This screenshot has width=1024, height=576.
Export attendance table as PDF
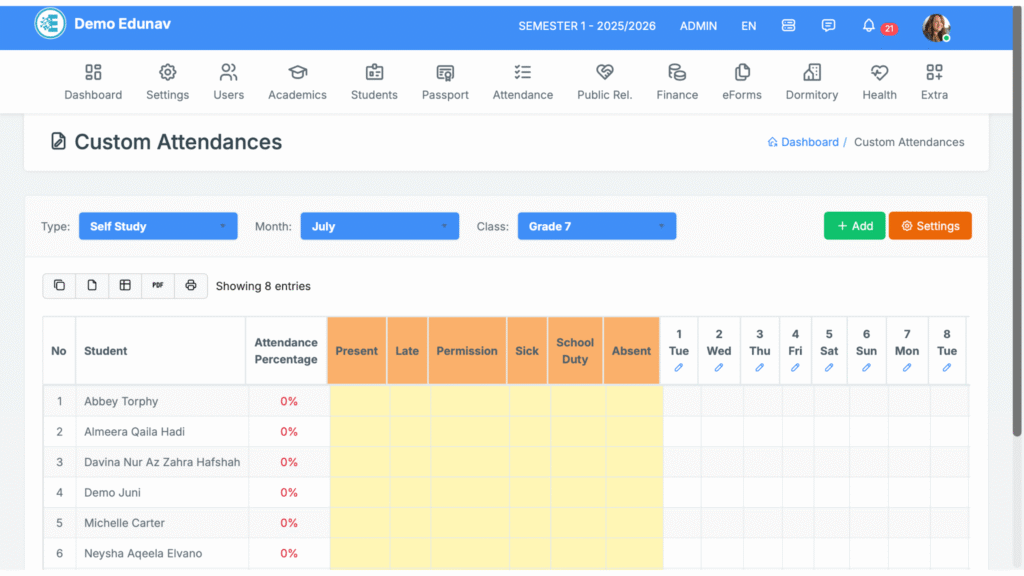158,285
